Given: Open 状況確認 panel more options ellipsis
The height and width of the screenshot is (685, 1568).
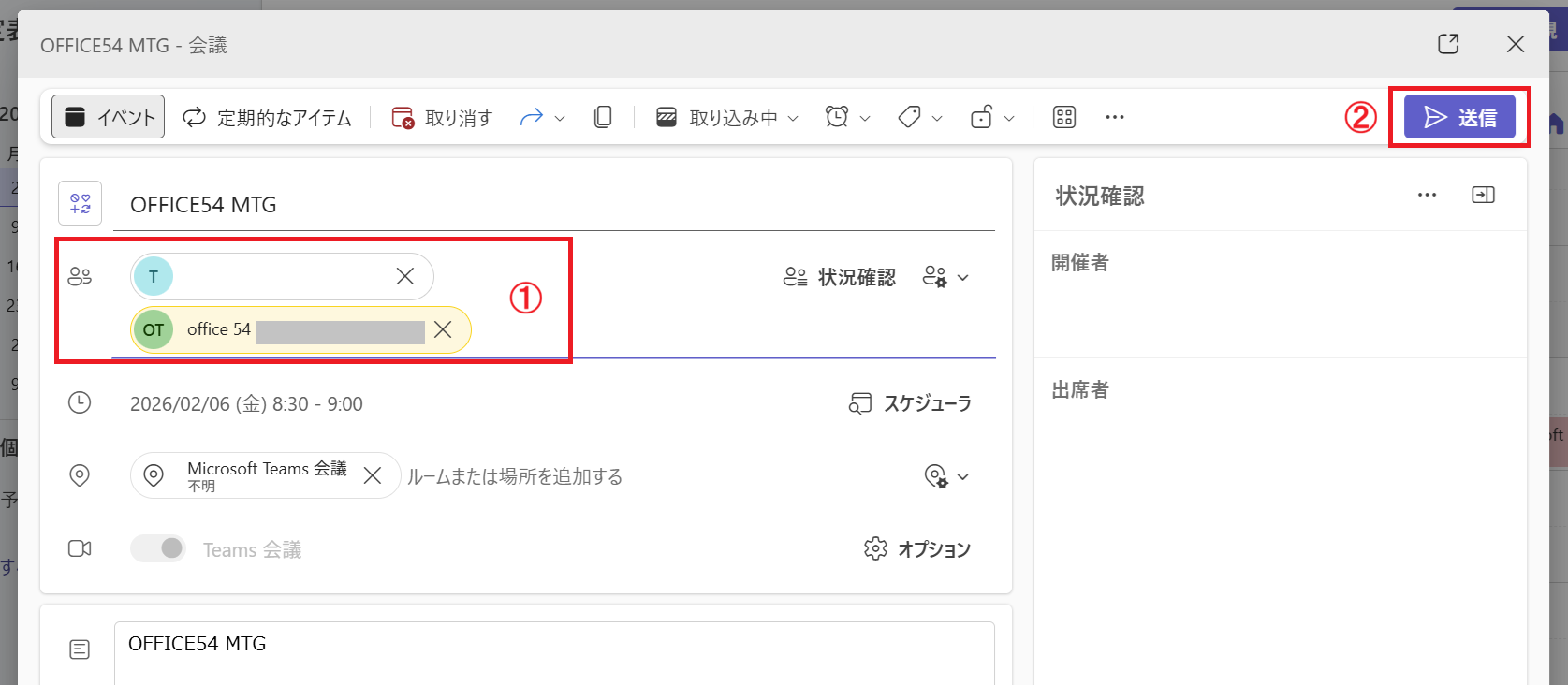Looking at the screenshot, I should point(1427,195).
